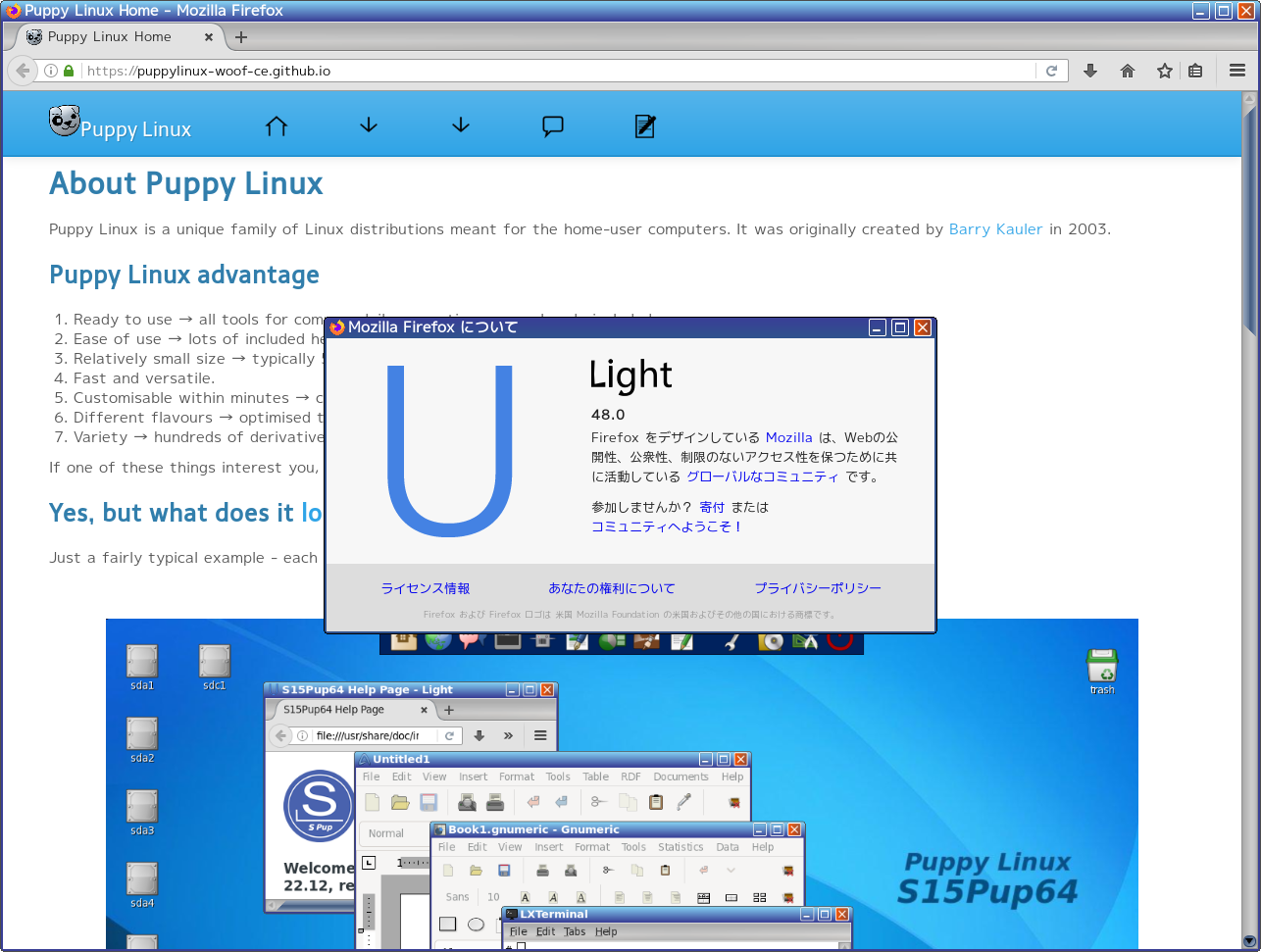
Task: Click the down arrow next to house icon
Action: tap(369, 125)
